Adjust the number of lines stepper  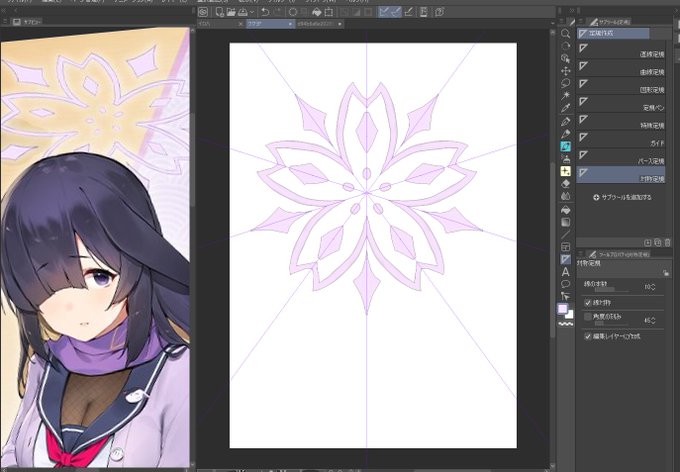(653, 287)
